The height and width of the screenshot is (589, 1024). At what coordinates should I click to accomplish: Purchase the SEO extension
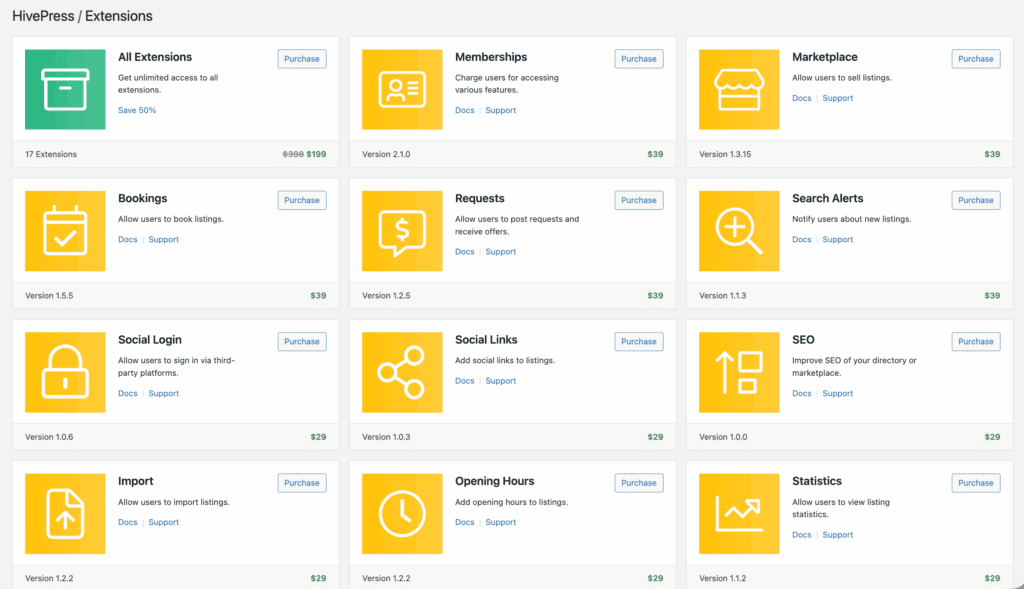click(x=976, y=342)
